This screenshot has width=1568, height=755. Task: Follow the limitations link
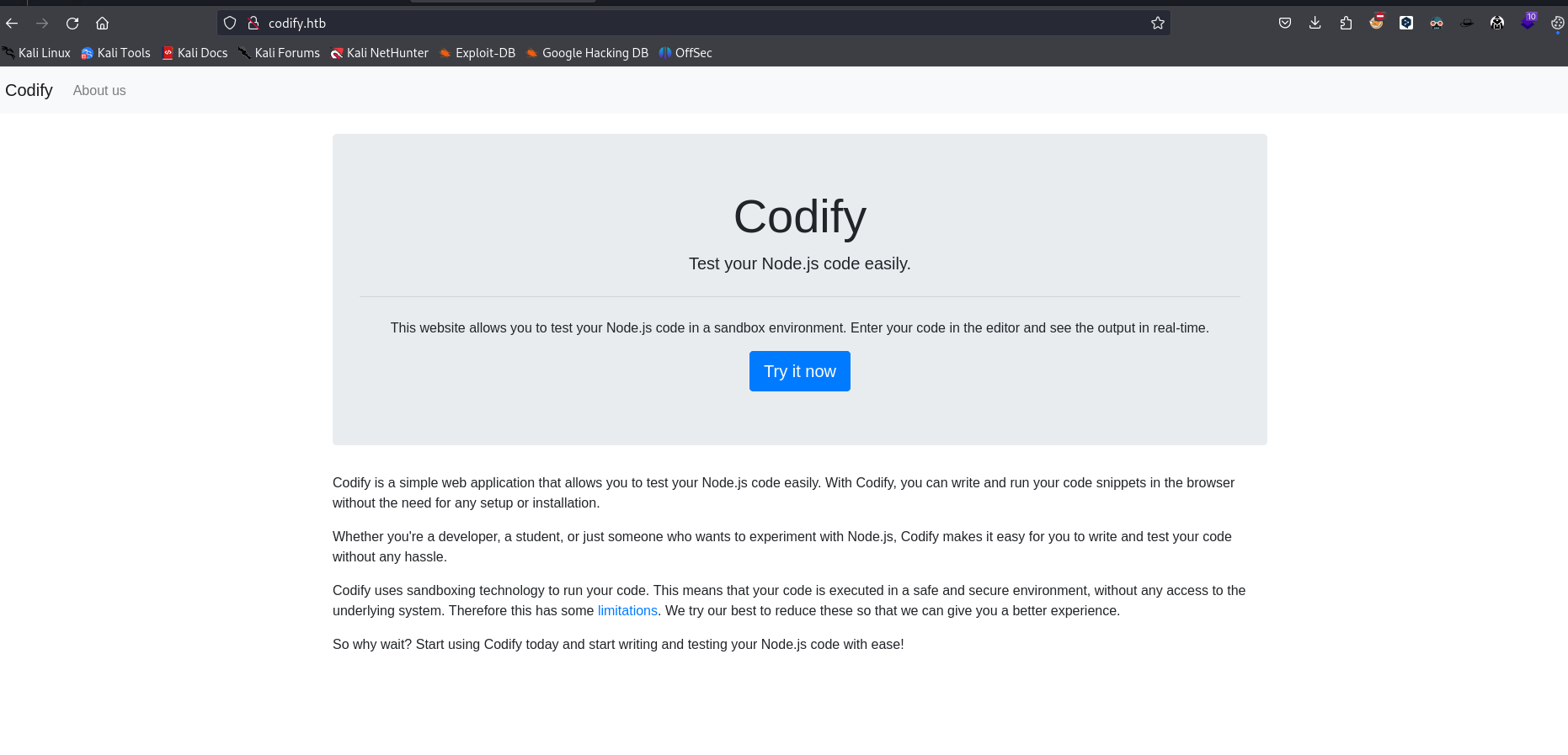627,611
